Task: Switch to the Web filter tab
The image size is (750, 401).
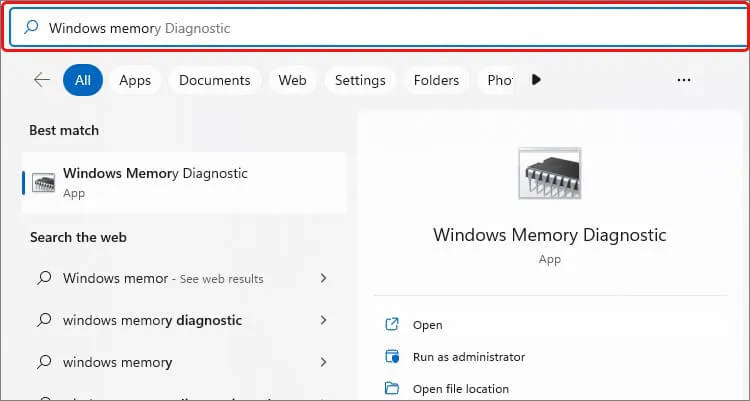Action: coord(292,80)
